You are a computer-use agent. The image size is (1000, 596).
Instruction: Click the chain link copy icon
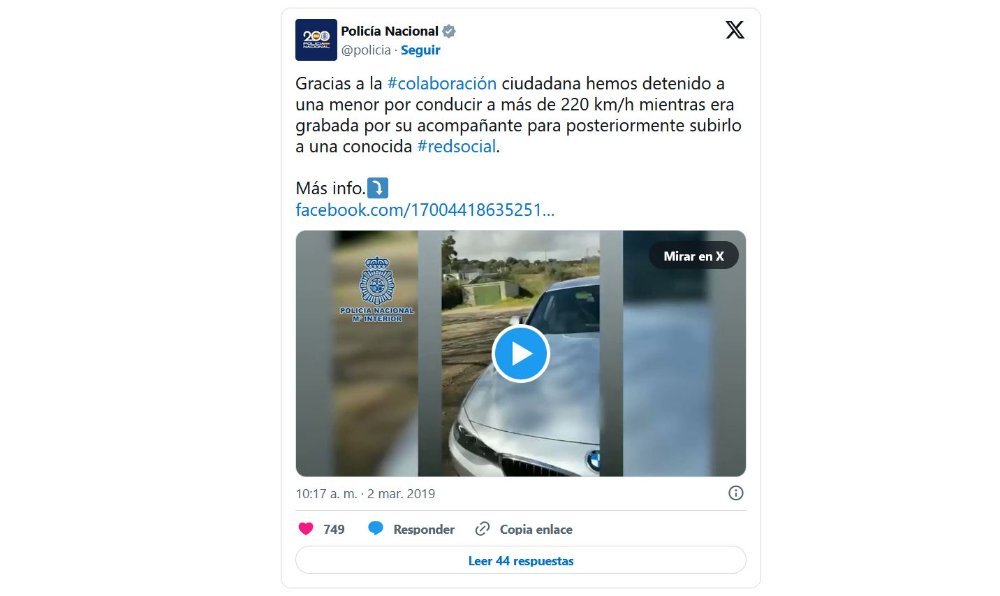[x=482, y=528]
